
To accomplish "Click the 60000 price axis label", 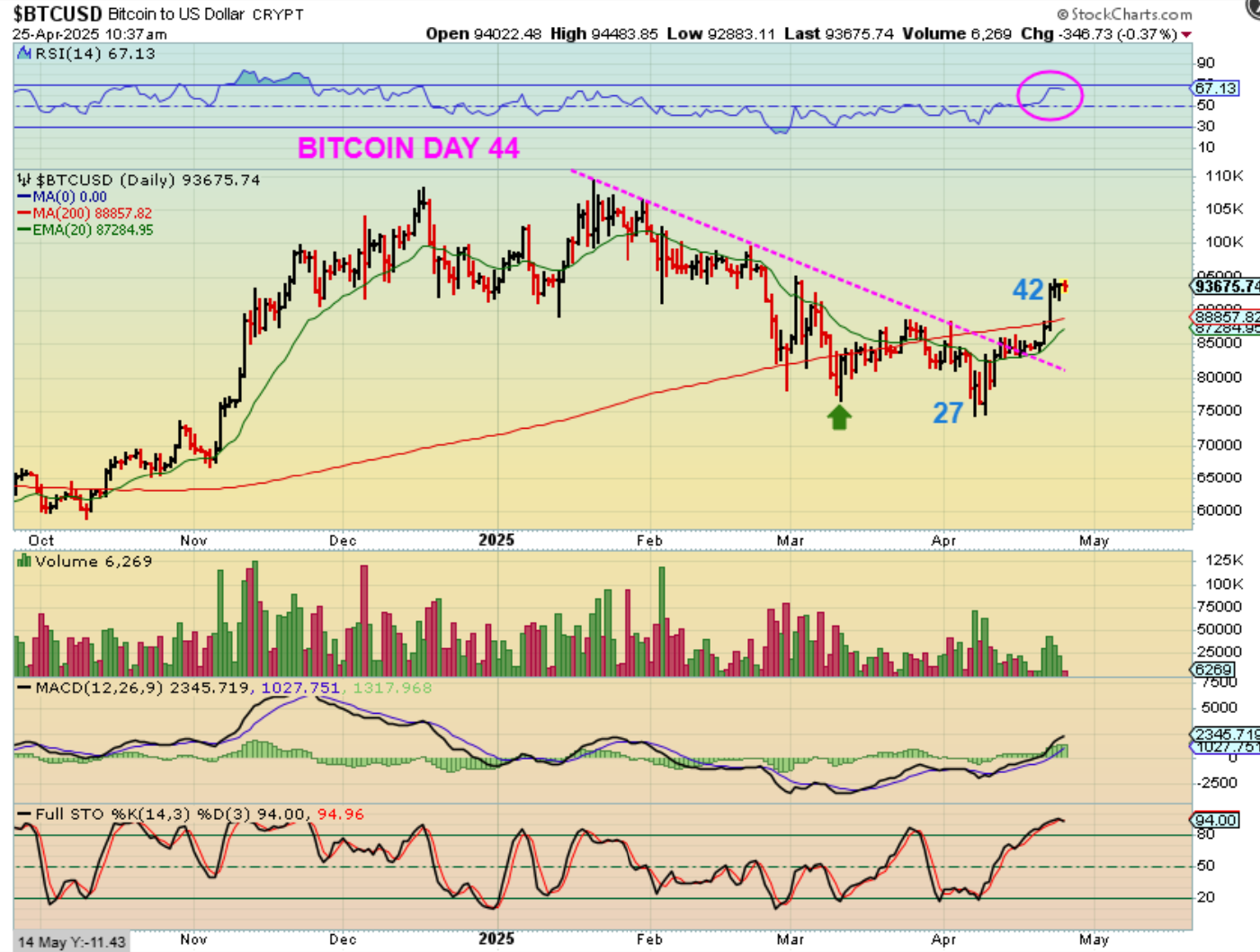I will point(1218,511).
